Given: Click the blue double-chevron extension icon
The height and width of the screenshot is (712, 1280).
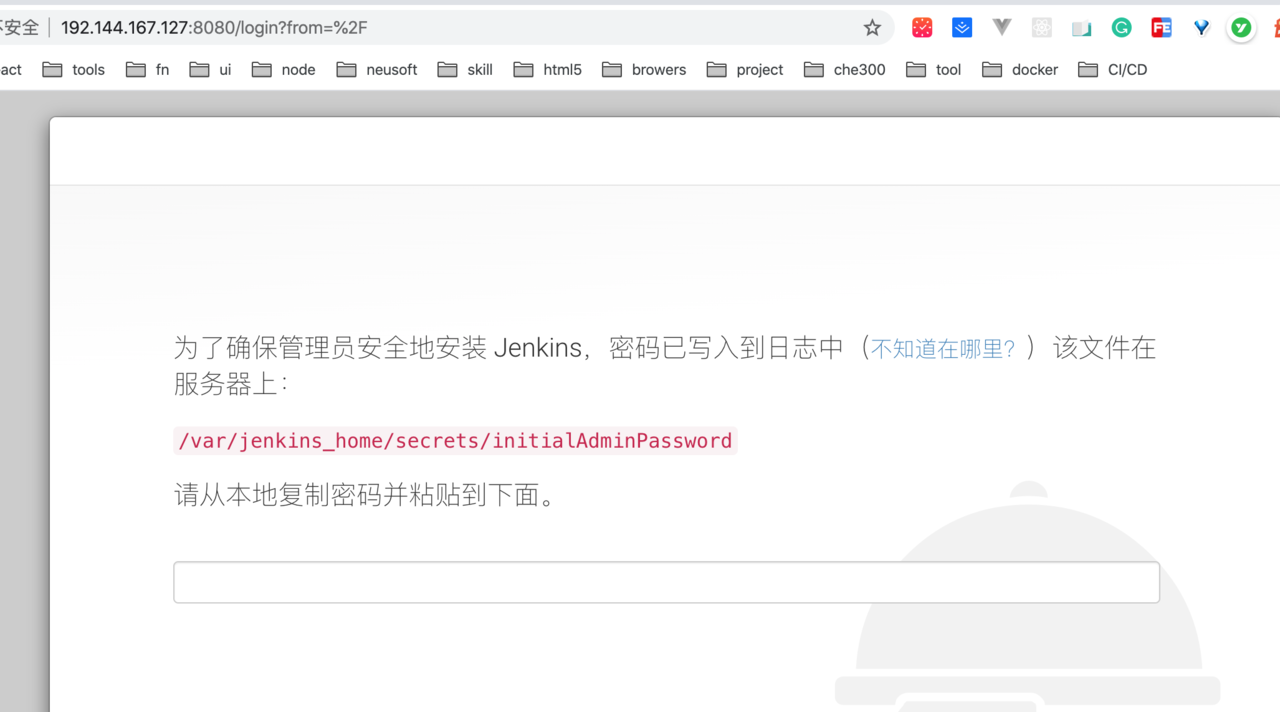Looking at the screenshot, I should click(x=961, y=27).
